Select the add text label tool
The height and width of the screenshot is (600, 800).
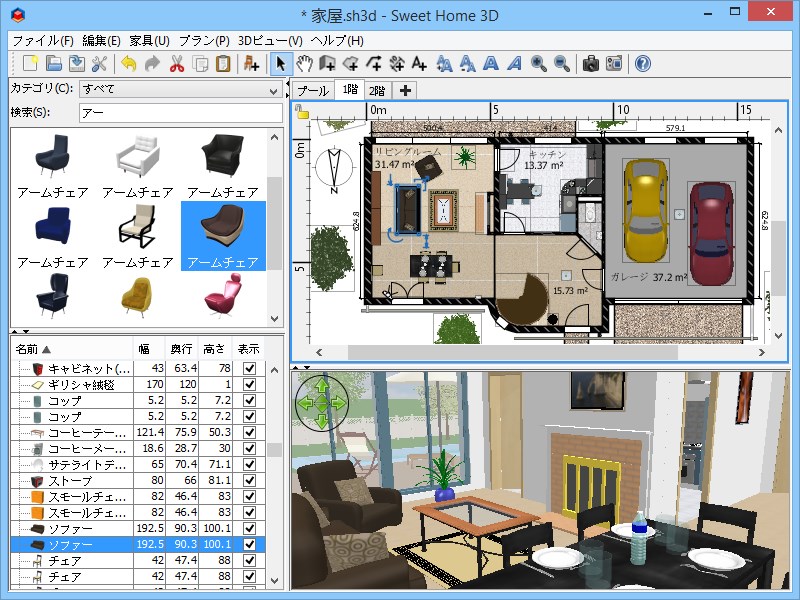[419, 64]
